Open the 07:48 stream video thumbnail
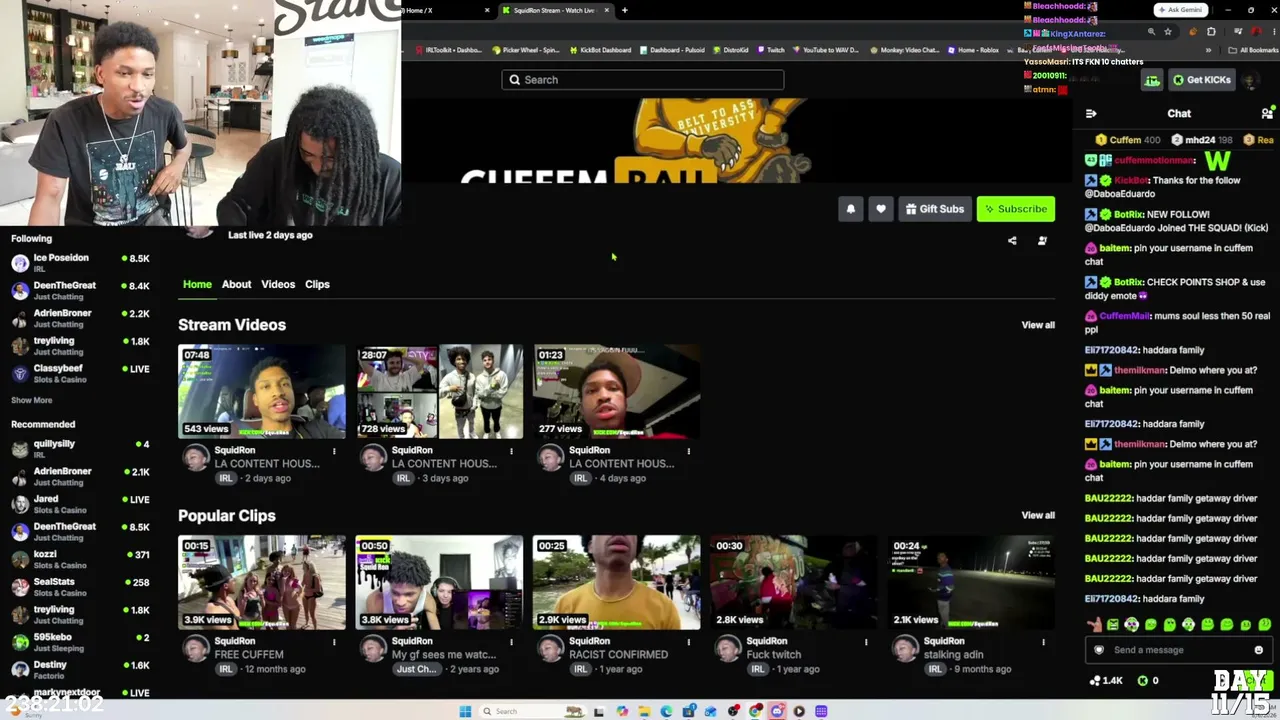Viewport: 1280px width, 720px height. (262, 392)
